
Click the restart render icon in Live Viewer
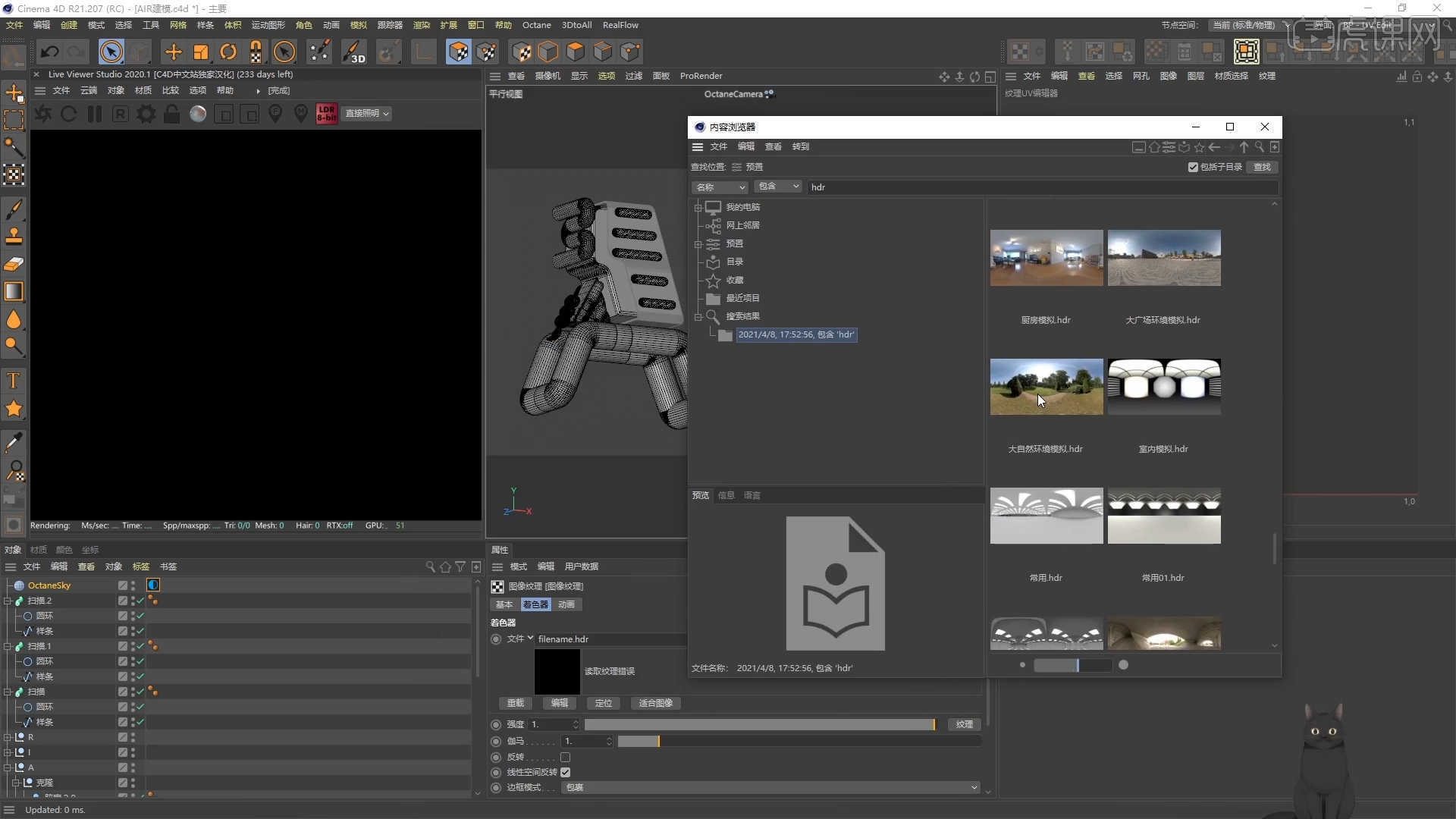[68, 114]
